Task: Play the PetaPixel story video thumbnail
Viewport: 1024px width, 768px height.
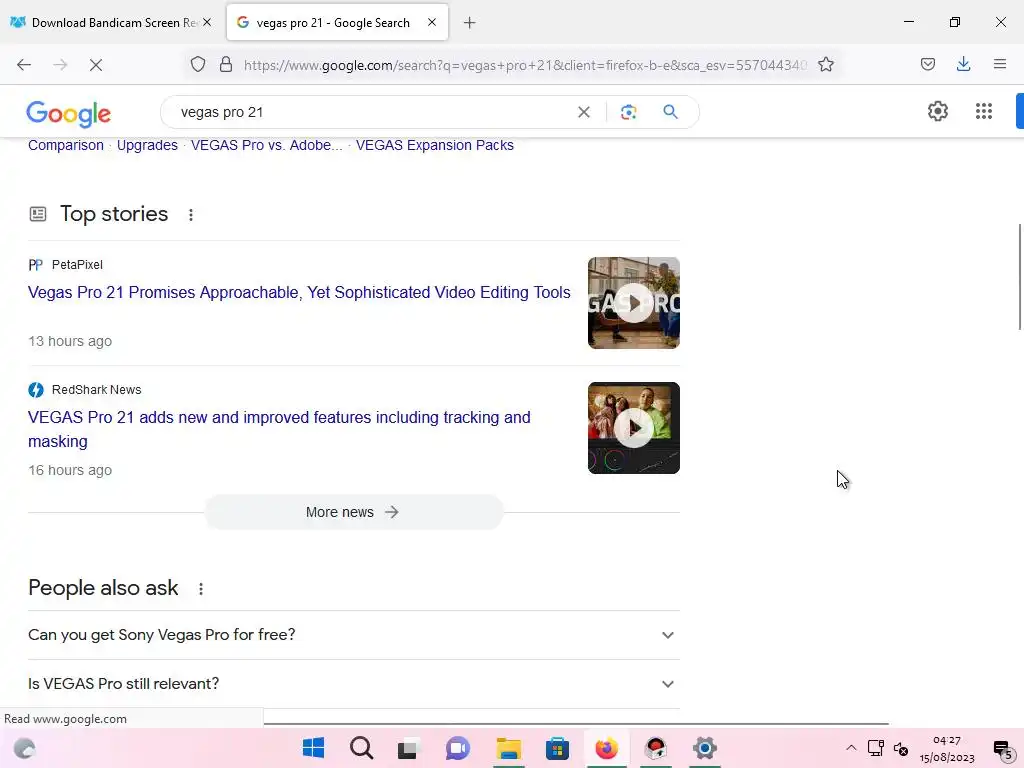Action: point(633,303)
